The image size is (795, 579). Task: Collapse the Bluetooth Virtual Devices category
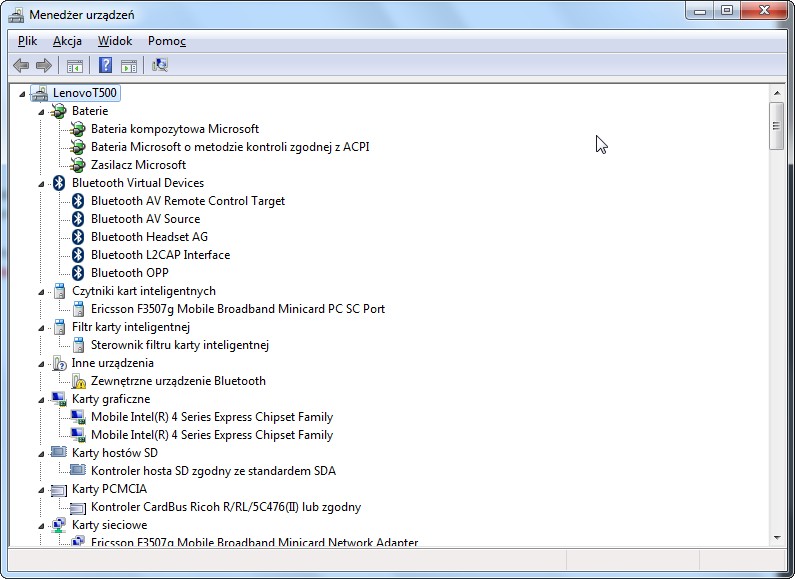[42, 184]
